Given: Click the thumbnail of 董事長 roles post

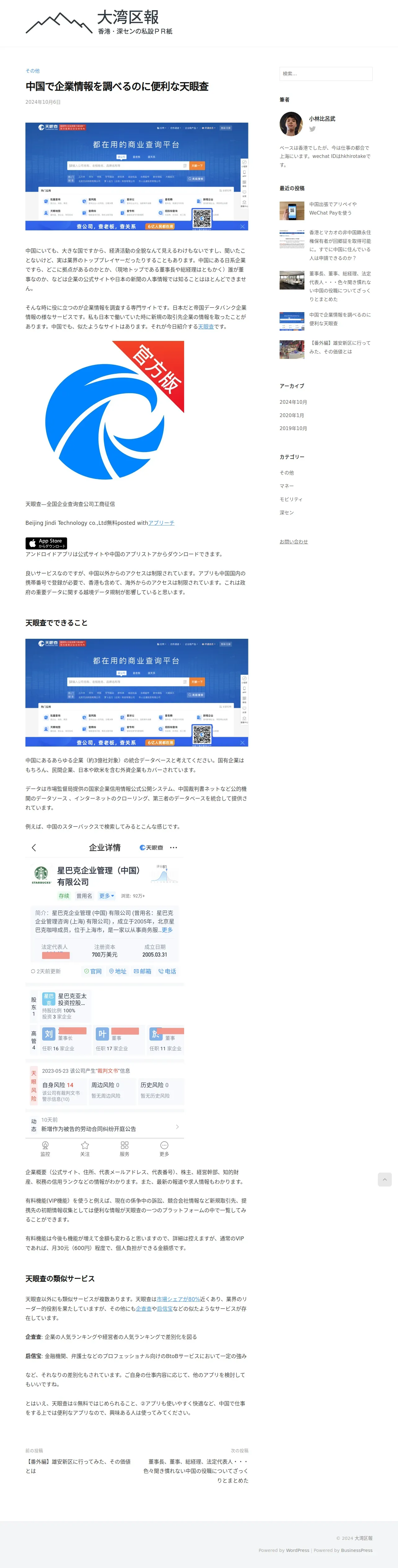Looking at the screenshot, I should [x=292, y=280].
